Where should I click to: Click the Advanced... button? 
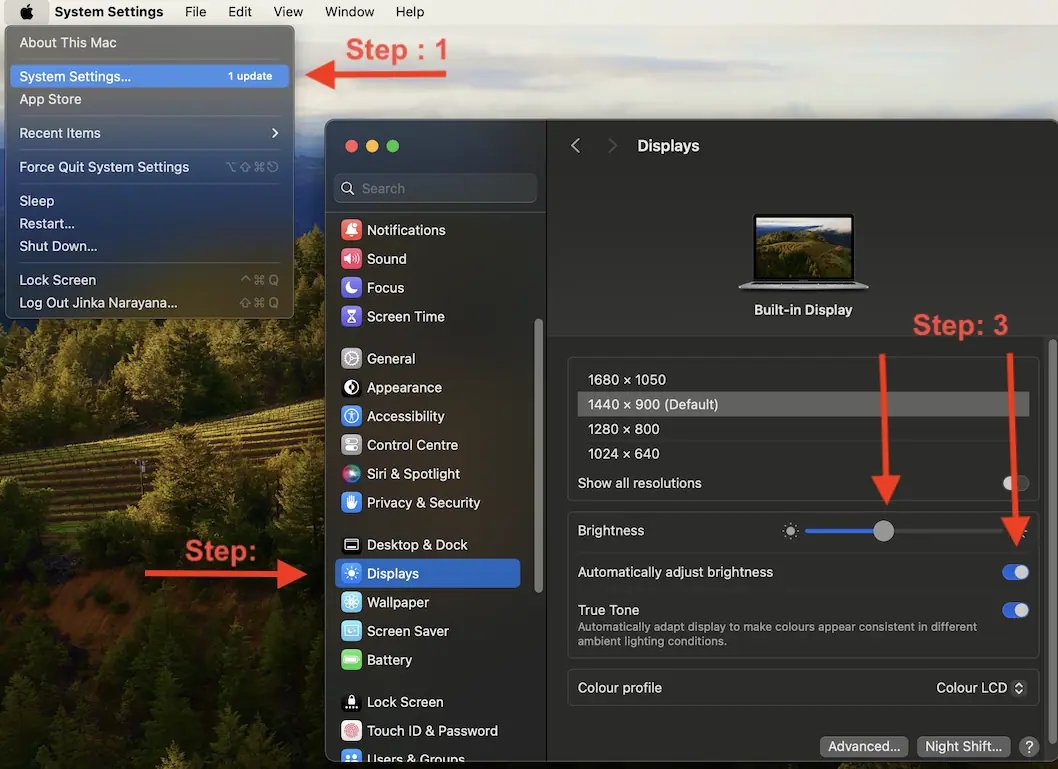click(864, 746)
